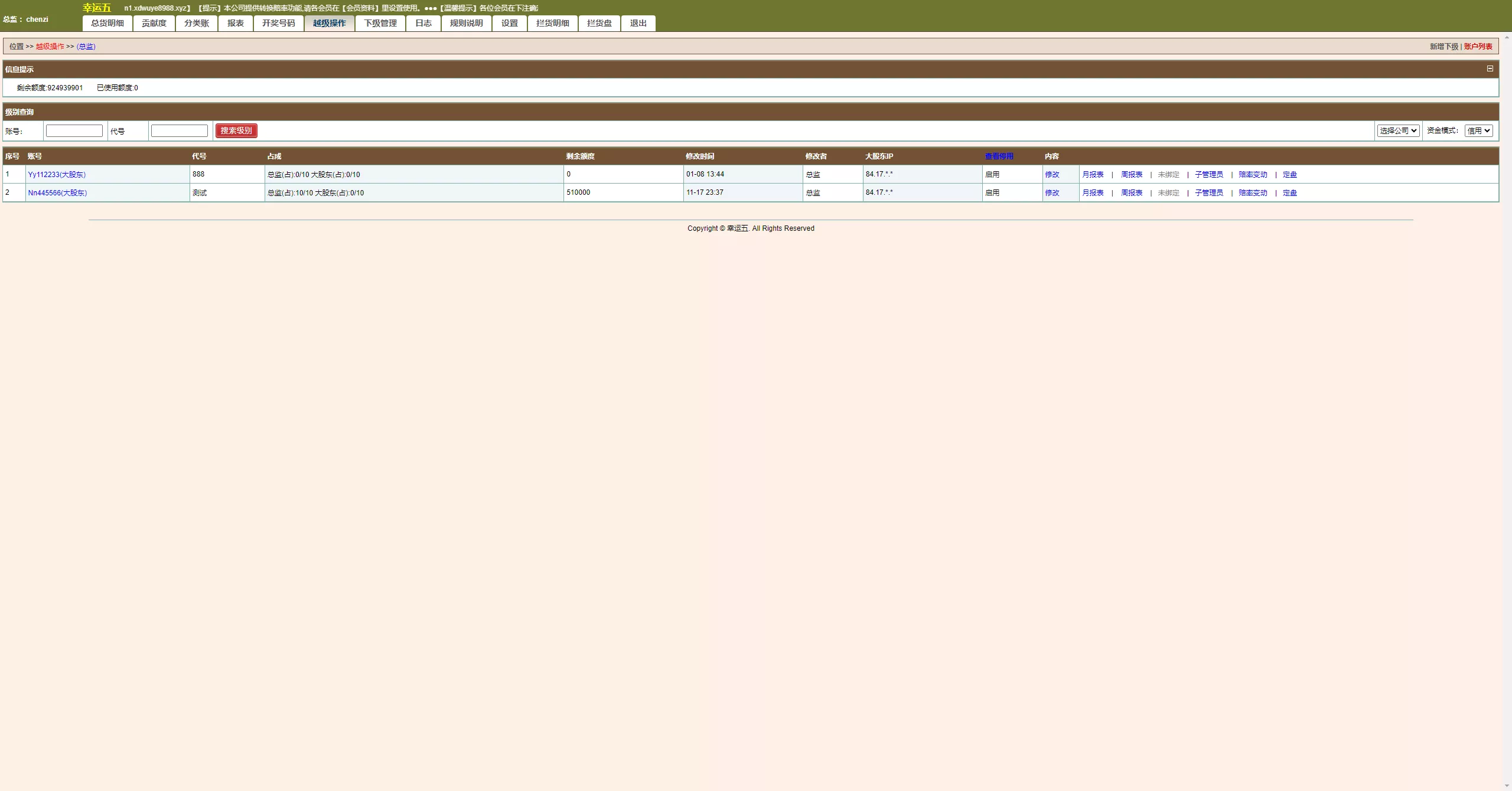This screenshot has height=791, width=1512.
Task: Open 赔率变动 for the Yy112233 row
Action: pos(1253,175)
